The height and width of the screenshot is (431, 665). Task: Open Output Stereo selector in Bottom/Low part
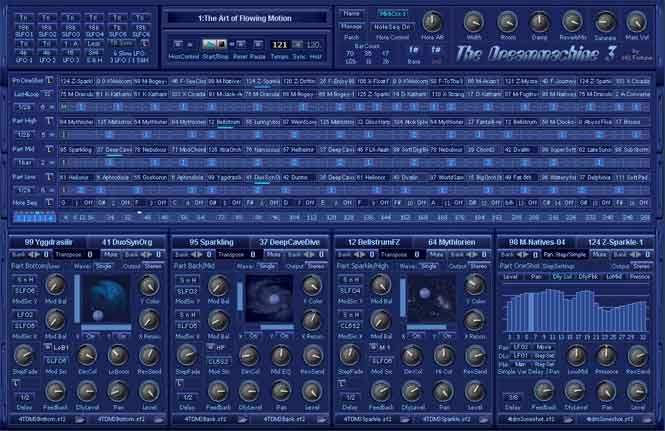[x=153, y=266]
